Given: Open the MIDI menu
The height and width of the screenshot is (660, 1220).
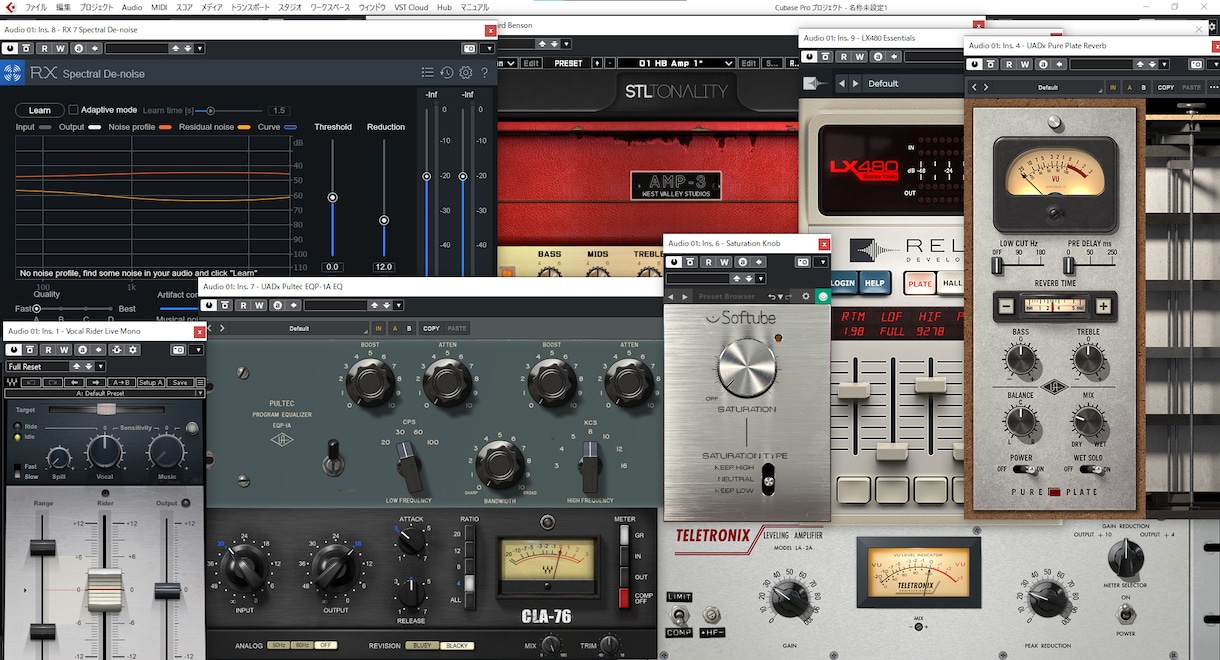Looking at the screenshot, I should [159, 7].
